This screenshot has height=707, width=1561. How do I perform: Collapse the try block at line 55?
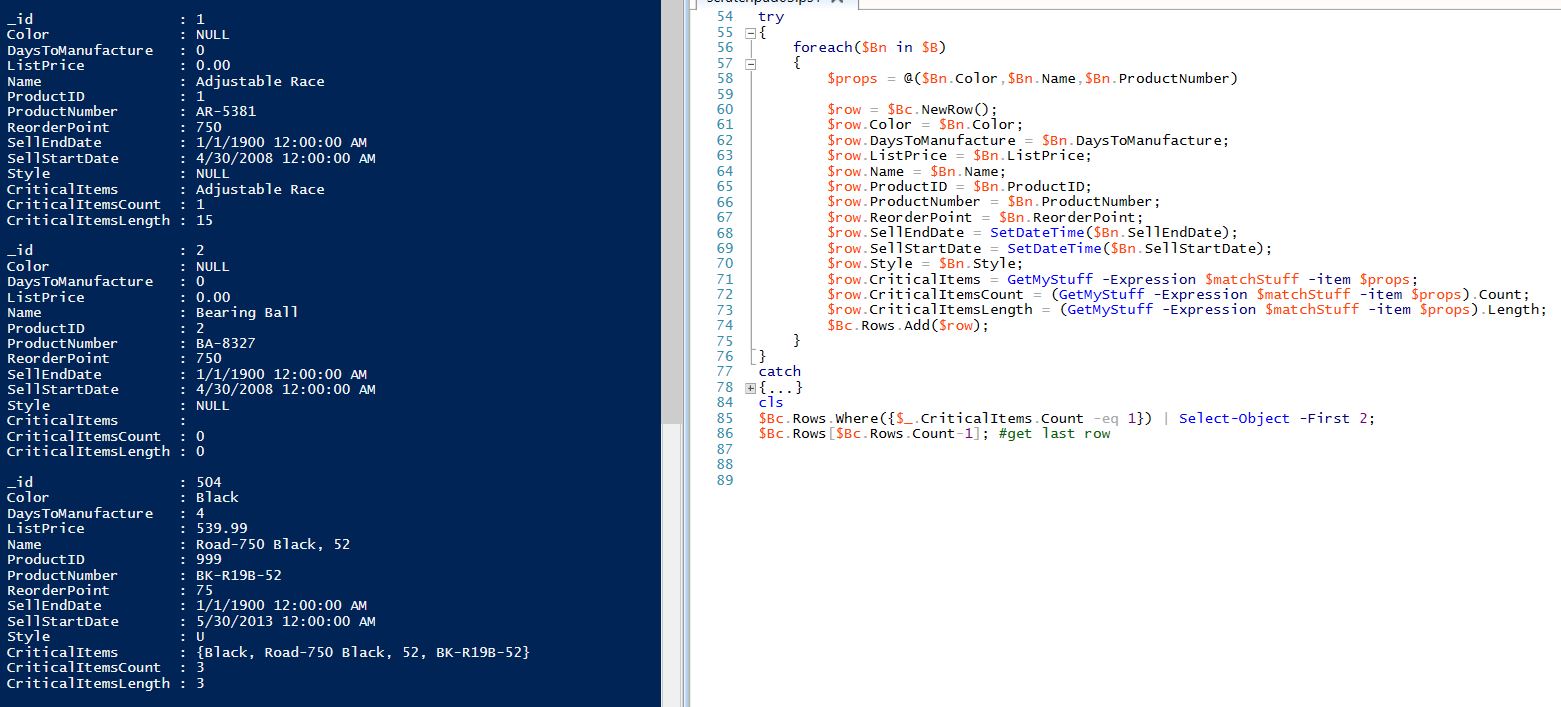click(750, 33)
